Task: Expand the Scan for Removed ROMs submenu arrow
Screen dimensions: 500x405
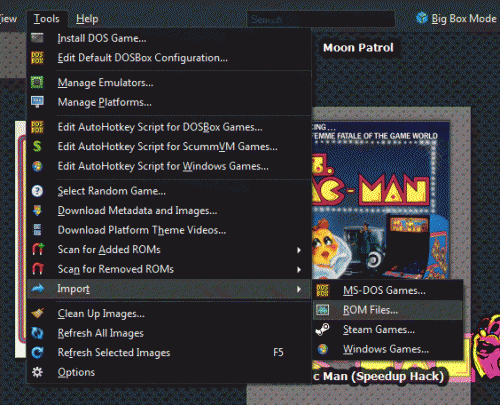Action: [x=299, y=269]
